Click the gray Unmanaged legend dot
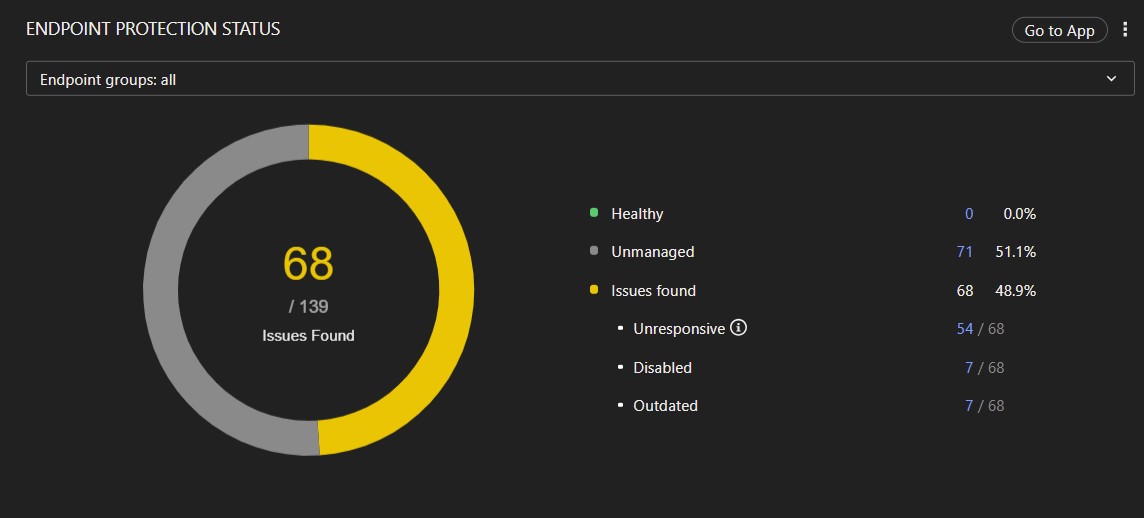Image resolution: width=1144 pixels, height=518 pixels. point(594,252)
